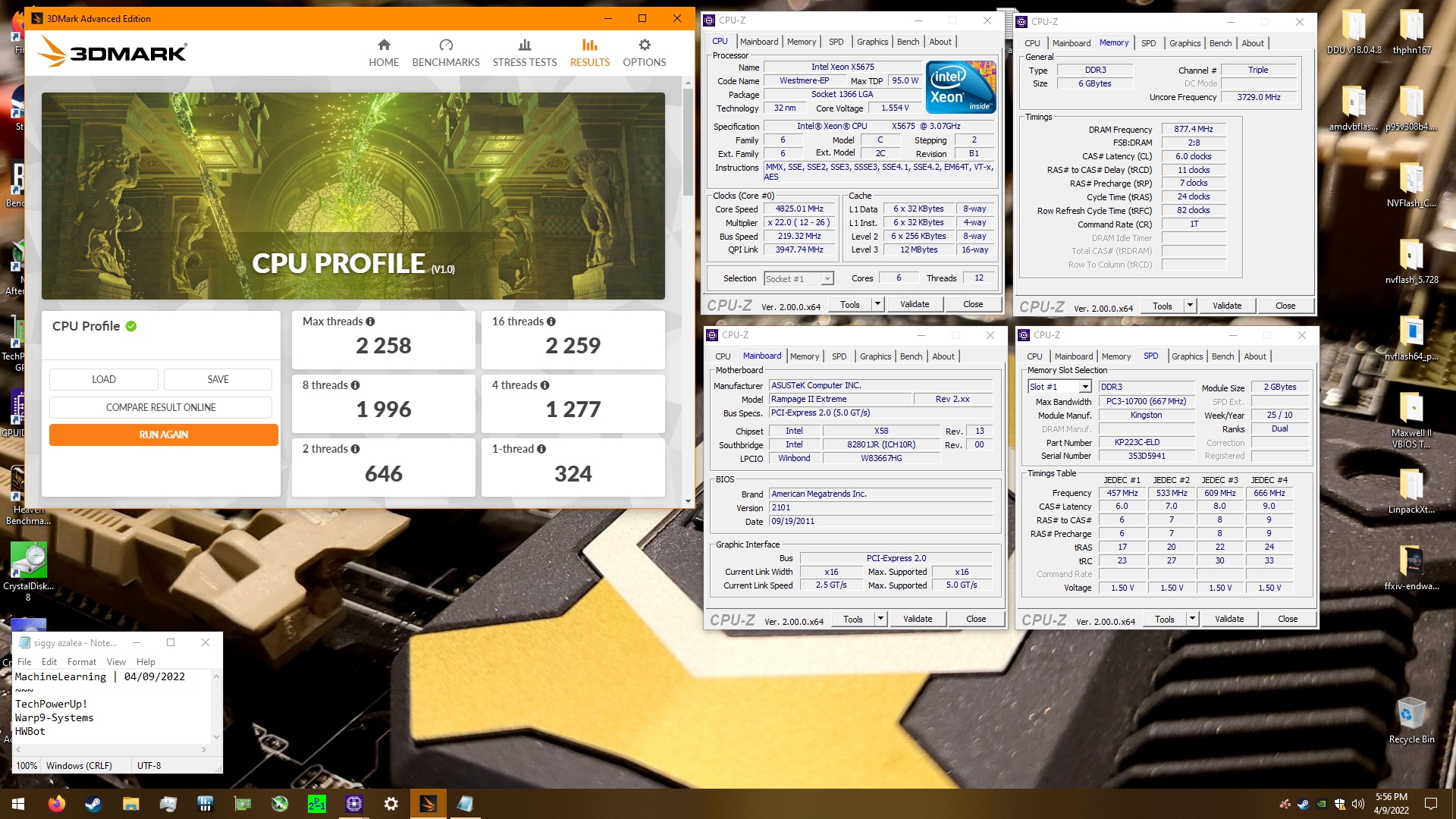Open STRESS TESTS bar-chart icon in 3DMark
This screenshot has width=1456, height=819.
525,45
